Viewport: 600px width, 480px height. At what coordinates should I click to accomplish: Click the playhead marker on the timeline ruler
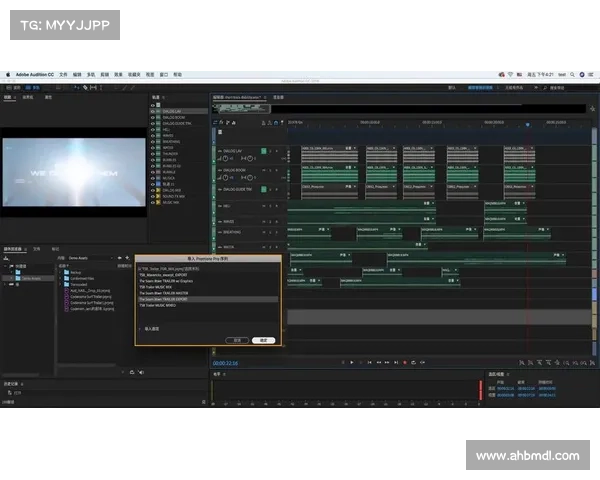pos(528,125)
